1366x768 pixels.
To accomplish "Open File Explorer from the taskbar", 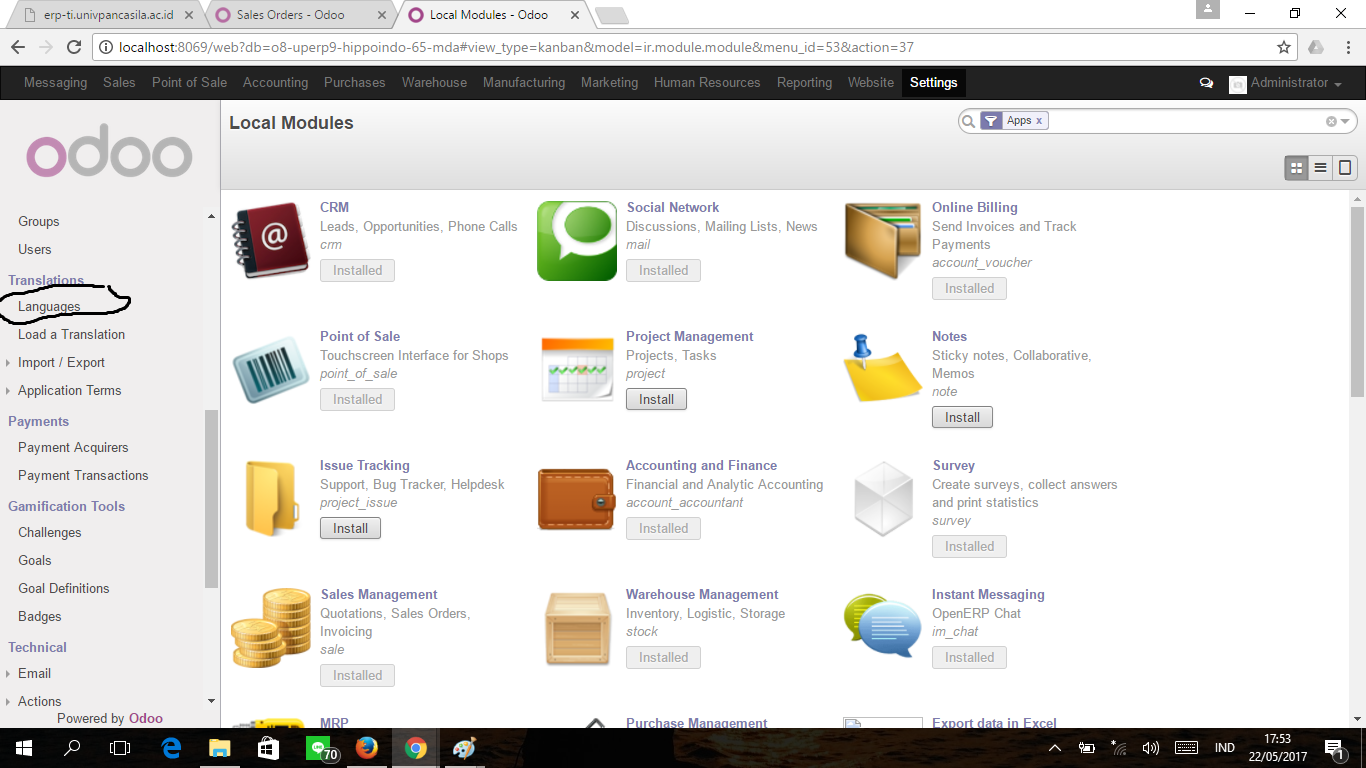I will [x=220, y=748].
